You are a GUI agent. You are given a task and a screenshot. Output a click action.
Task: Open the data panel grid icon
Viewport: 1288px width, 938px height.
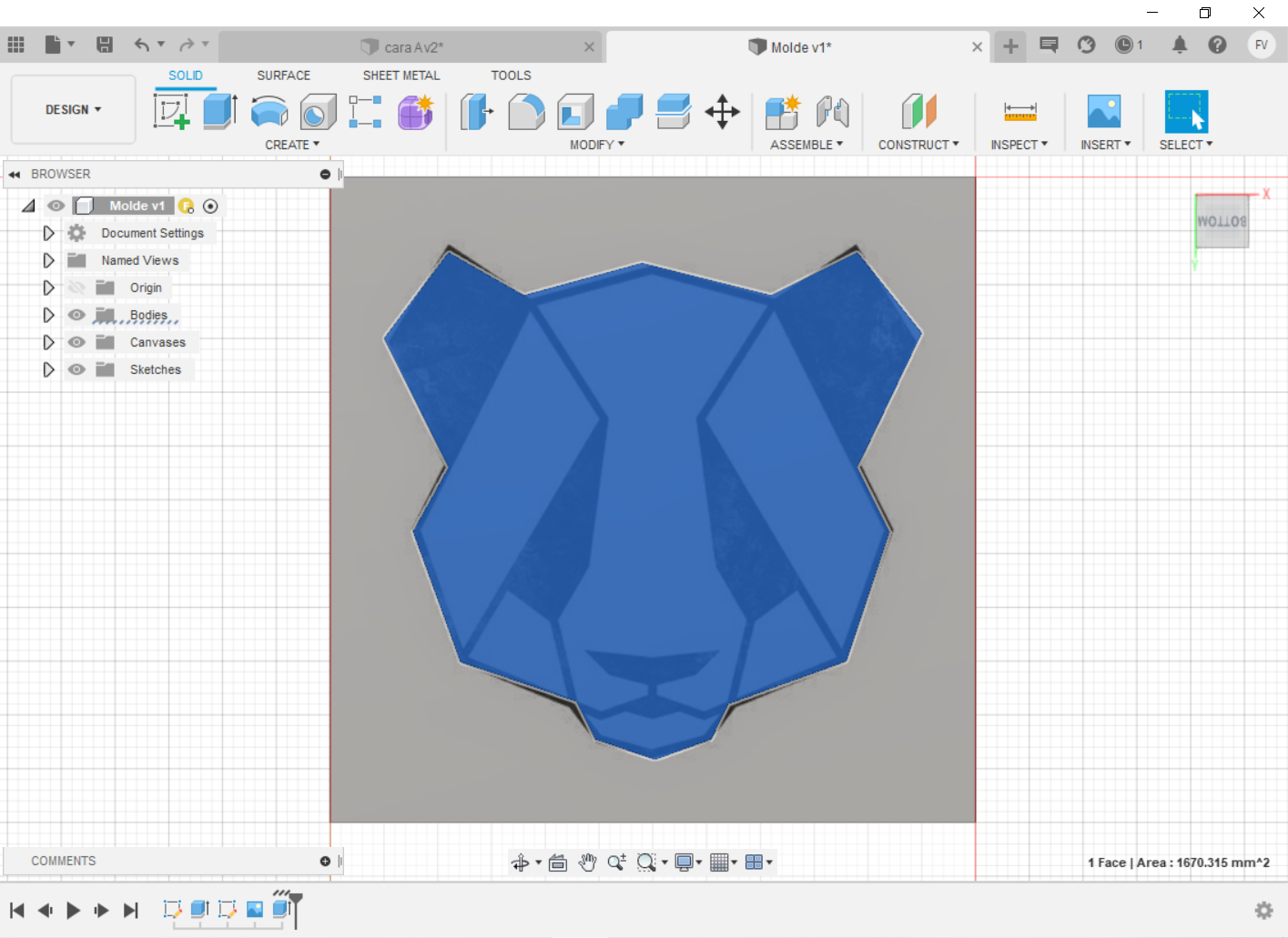pyautogui.click(x=15, y=45)
